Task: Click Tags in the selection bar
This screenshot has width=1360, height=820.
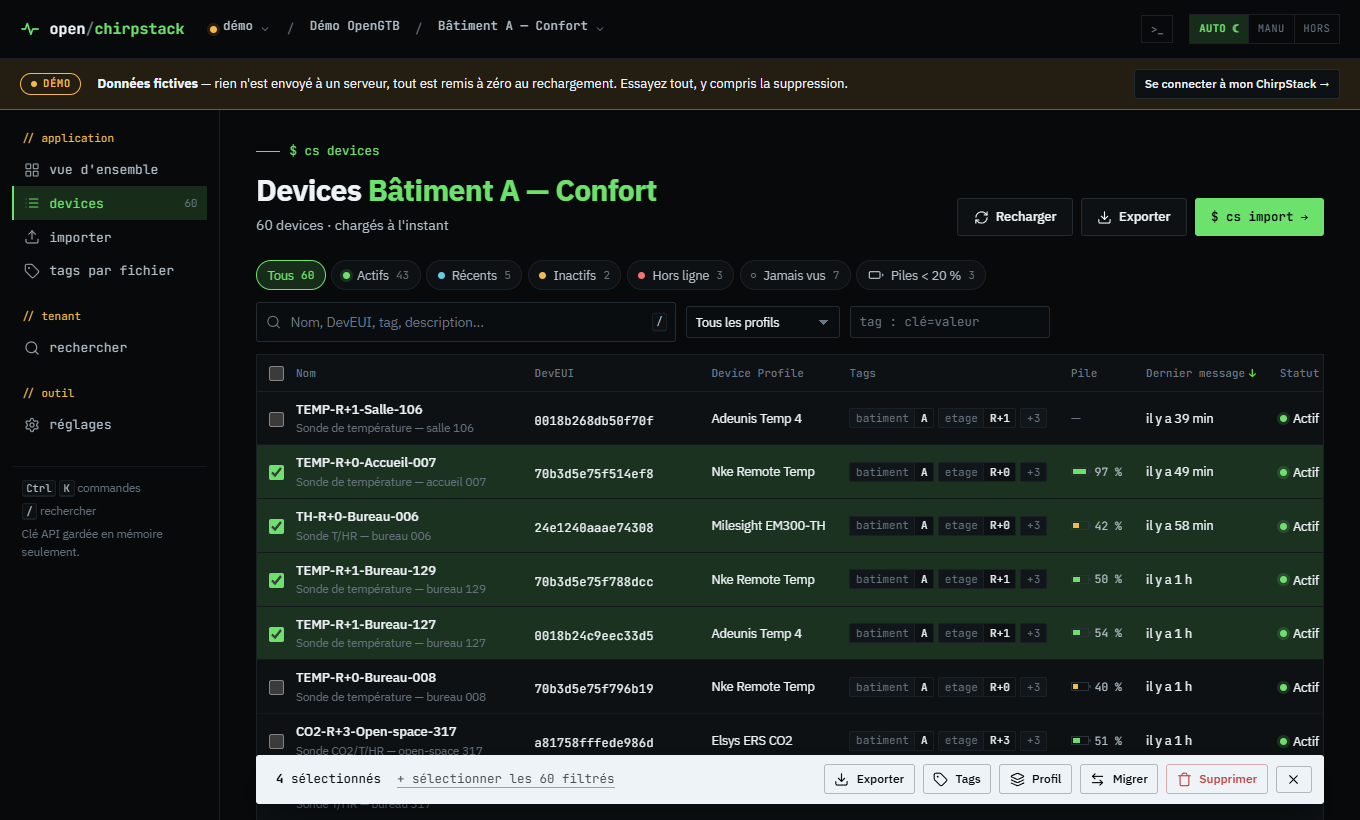Action: [956, 779]
